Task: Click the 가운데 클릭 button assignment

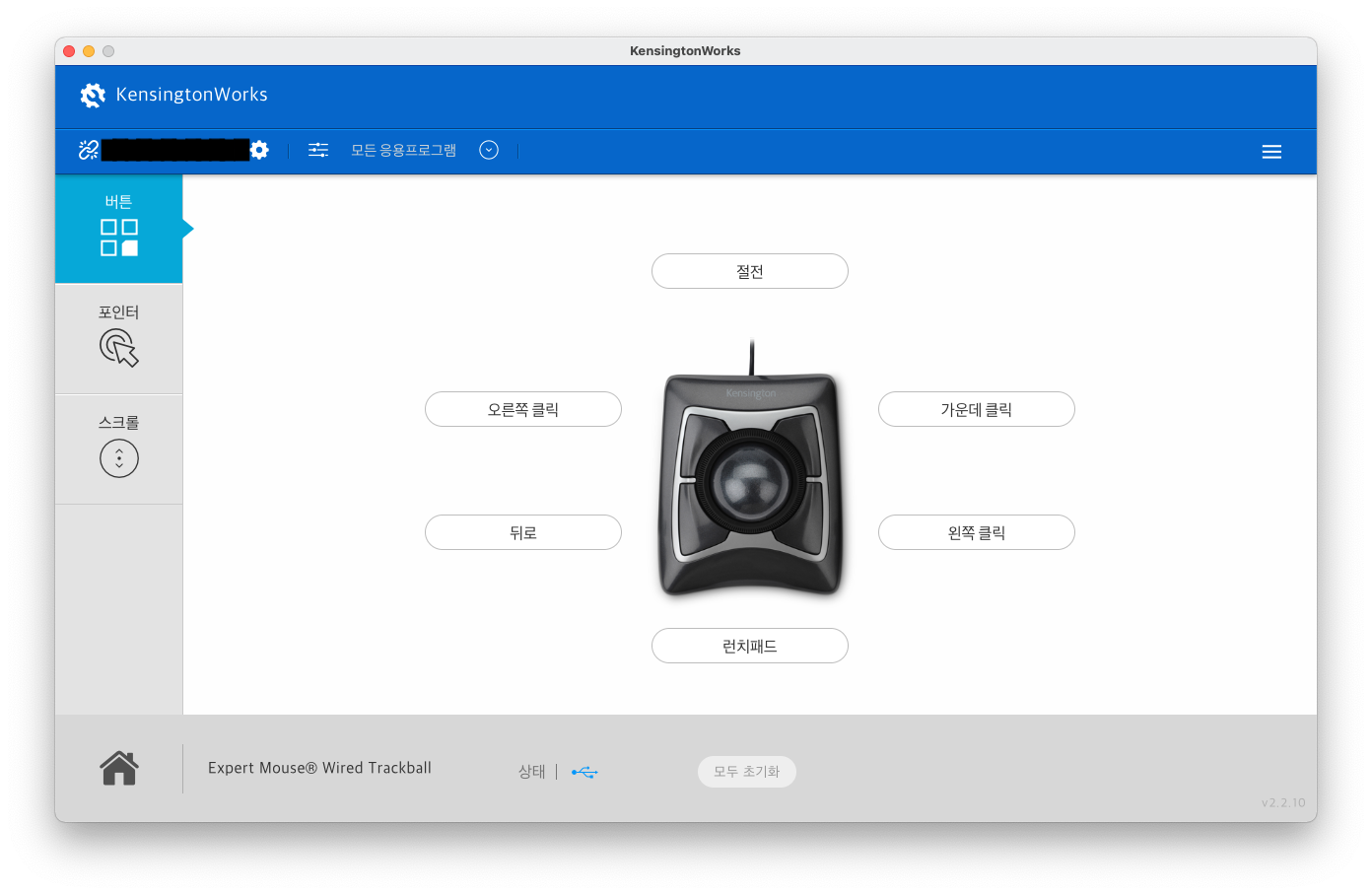Action: point(977,409)
